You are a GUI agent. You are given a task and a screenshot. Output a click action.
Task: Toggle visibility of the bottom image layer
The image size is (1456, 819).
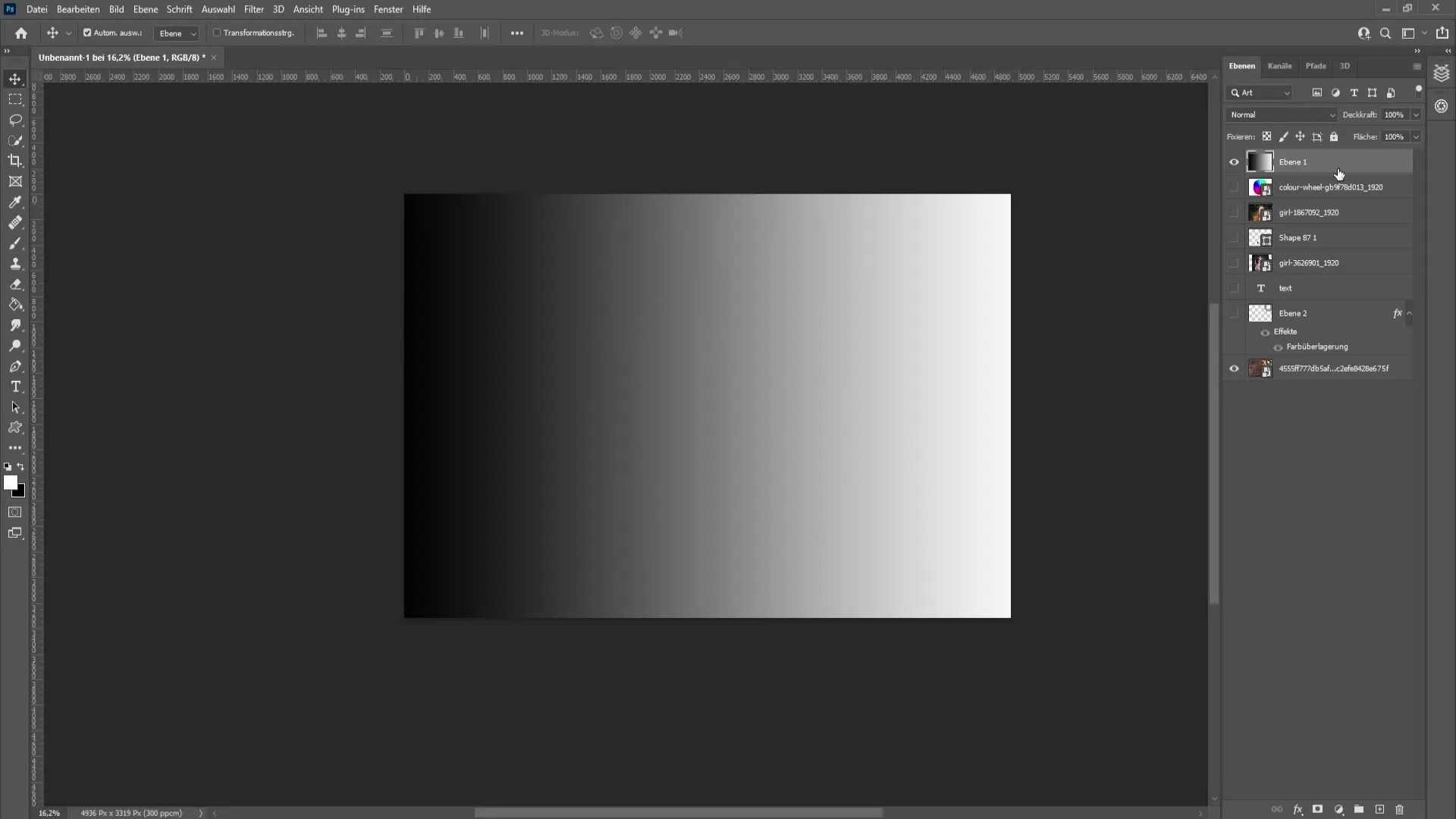tap(1234, 368)
